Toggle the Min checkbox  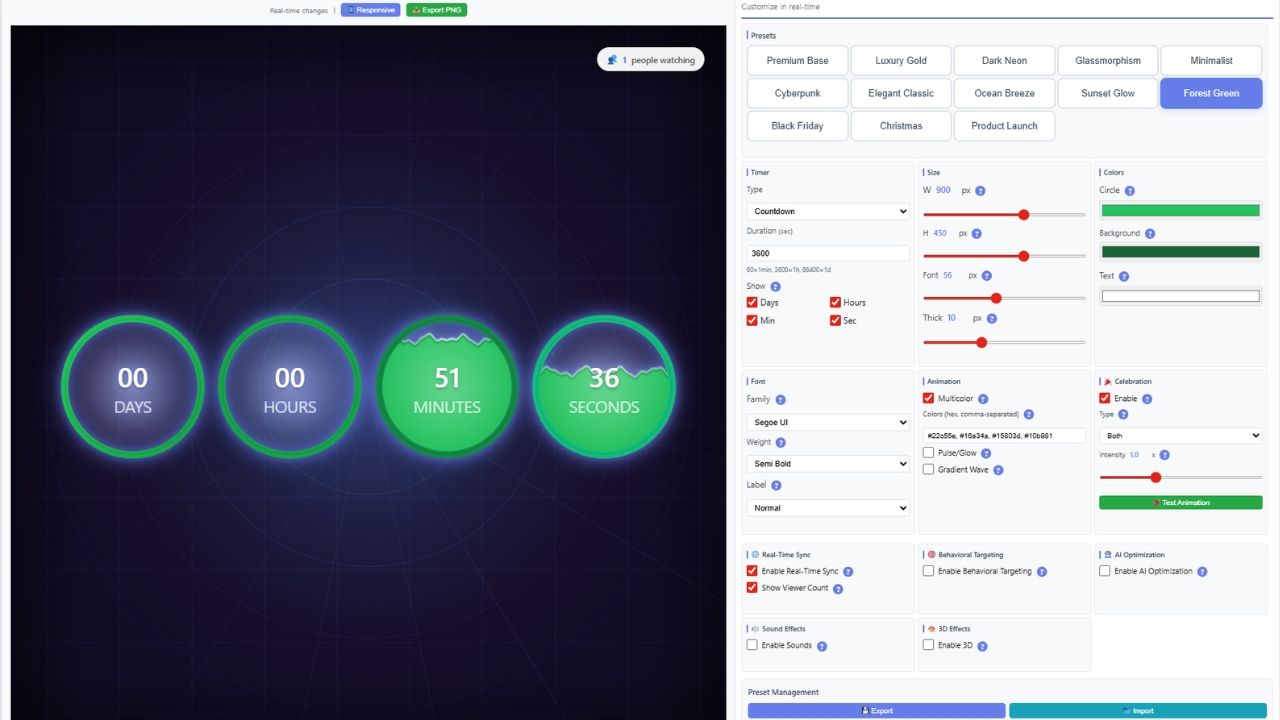752,320
